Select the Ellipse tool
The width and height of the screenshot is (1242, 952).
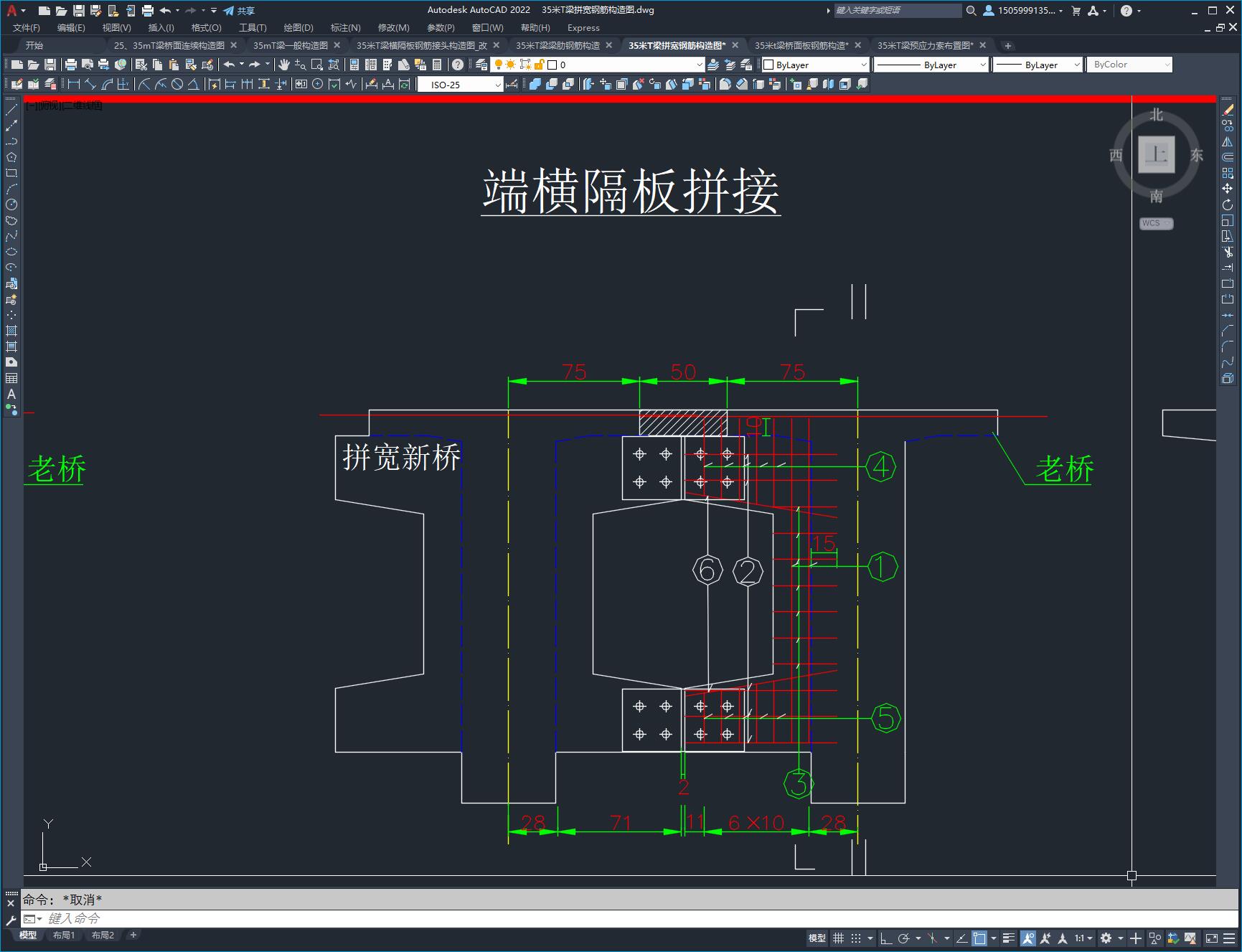(11, 252)
